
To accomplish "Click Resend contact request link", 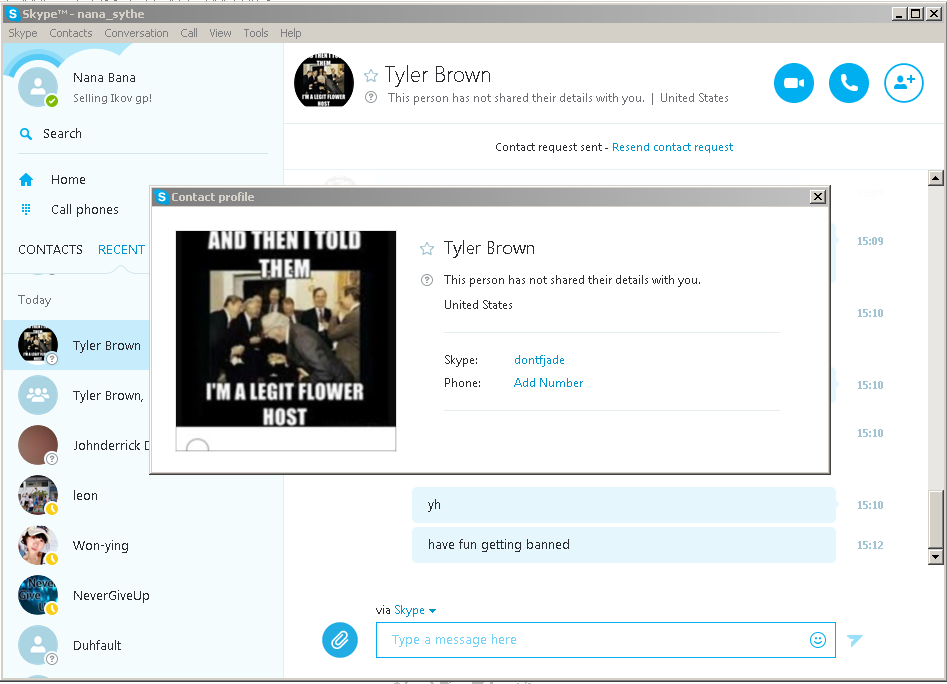I will tap(672, 147).
